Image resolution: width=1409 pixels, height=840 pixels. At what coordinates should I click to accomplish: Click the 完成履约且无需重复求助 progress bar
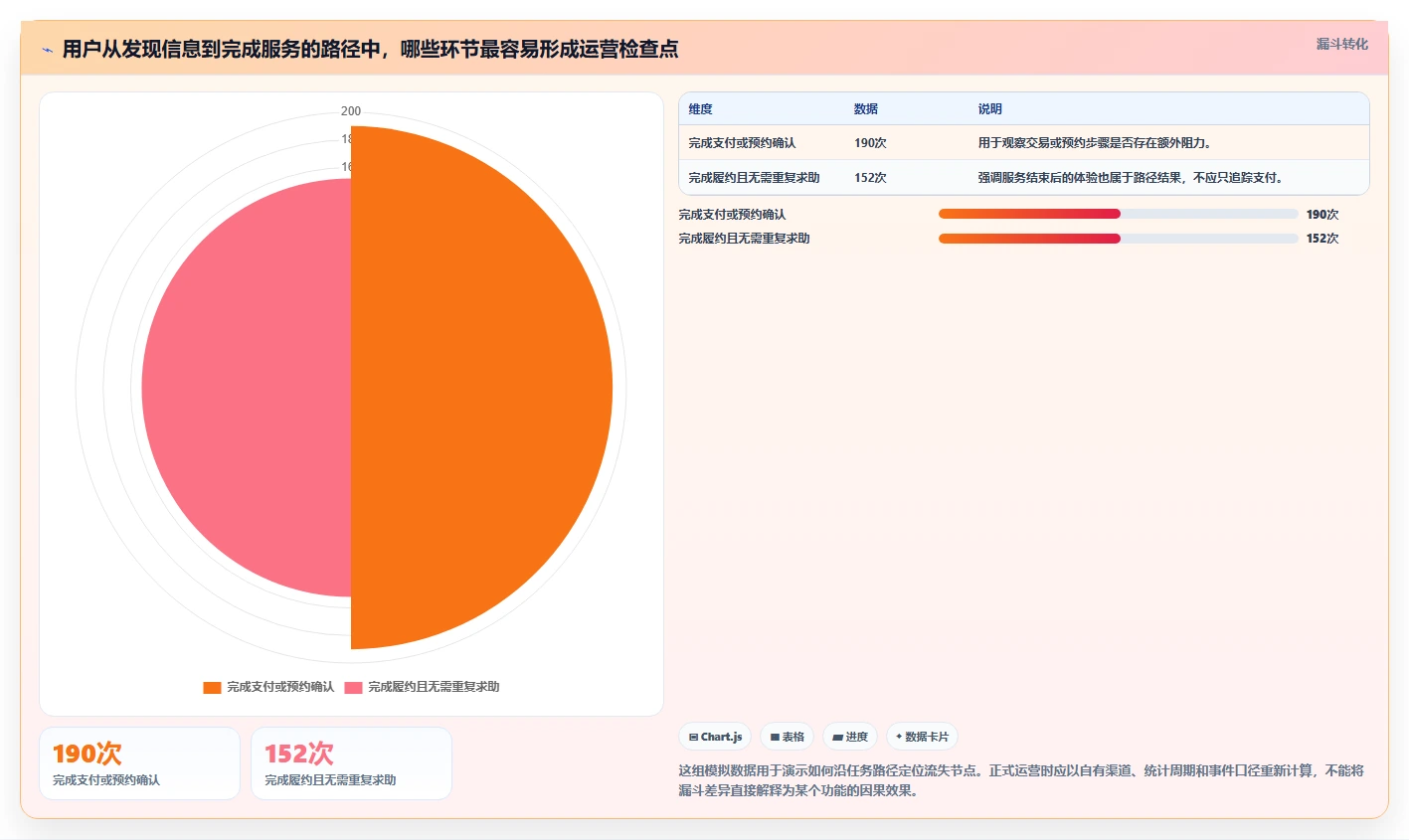pos(1118,239)
